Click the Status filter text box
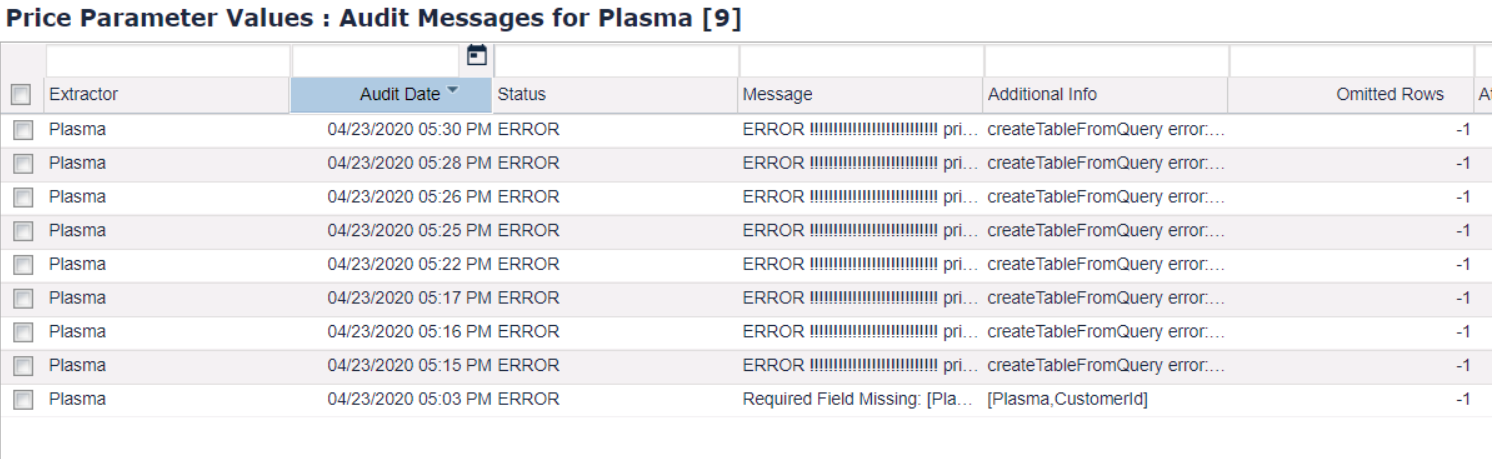 pos(615,60)
